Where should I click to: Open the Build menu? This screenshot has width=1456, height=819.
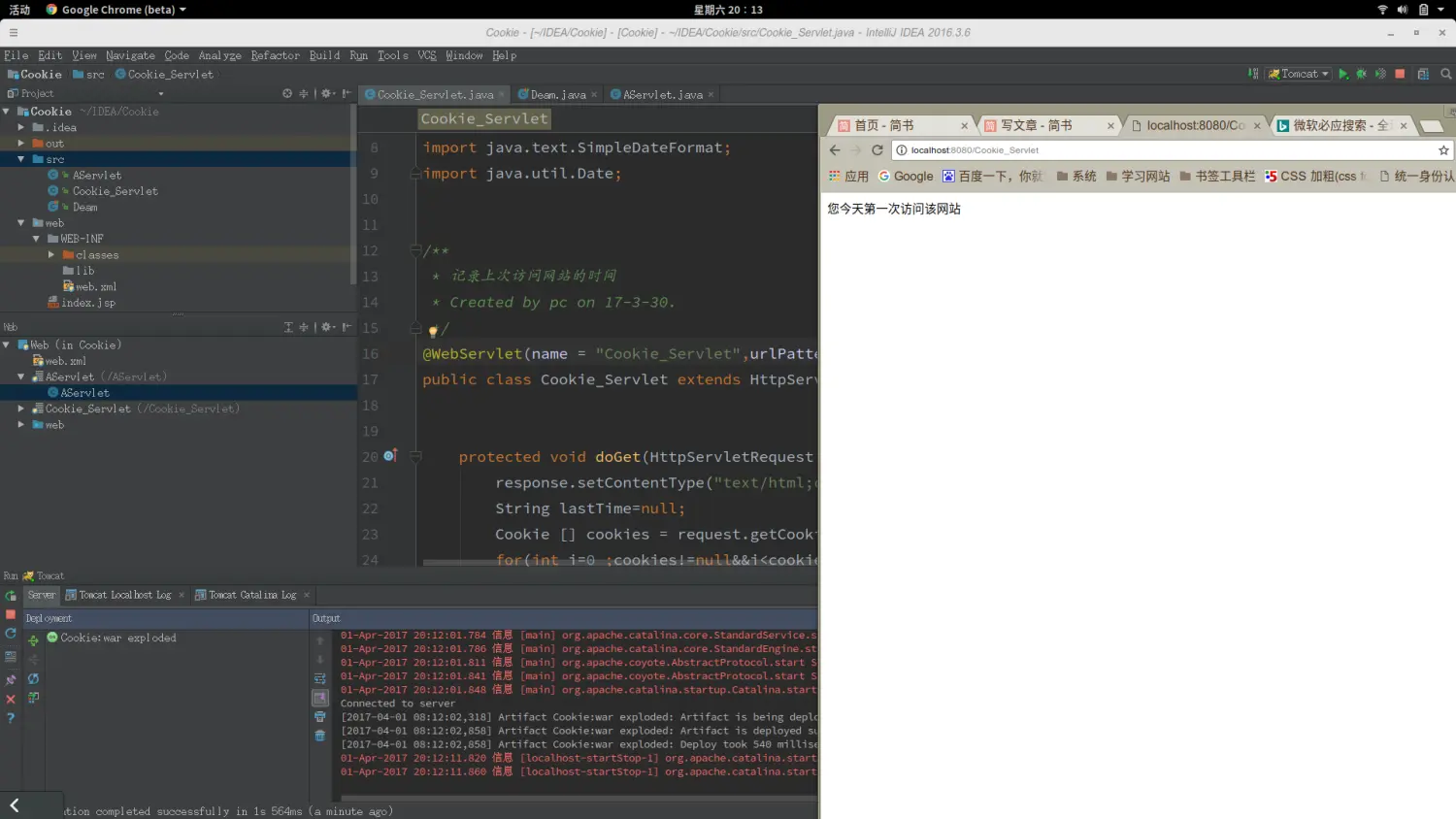325,55
